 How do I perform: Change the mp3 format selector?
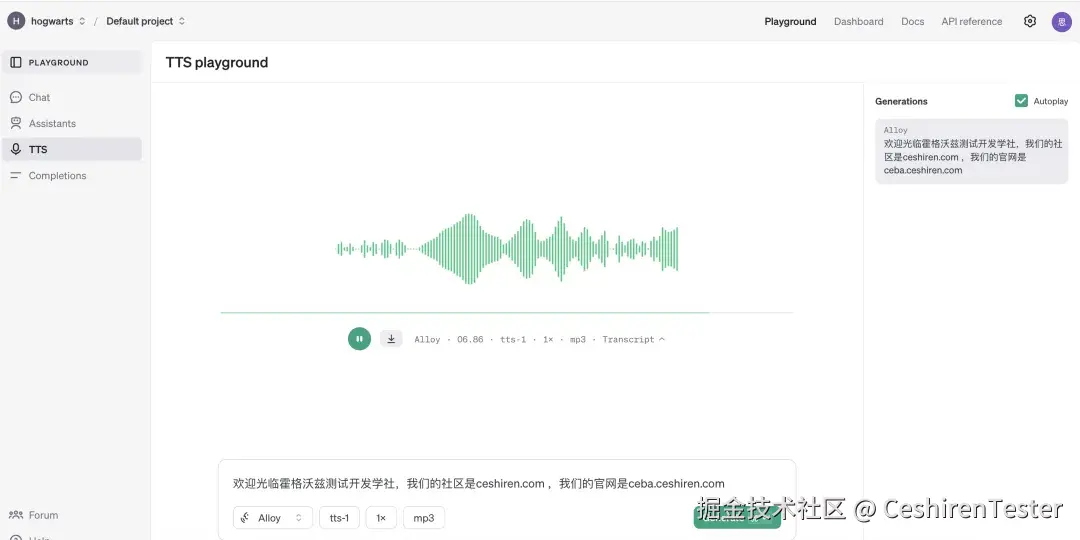[424, 518]
